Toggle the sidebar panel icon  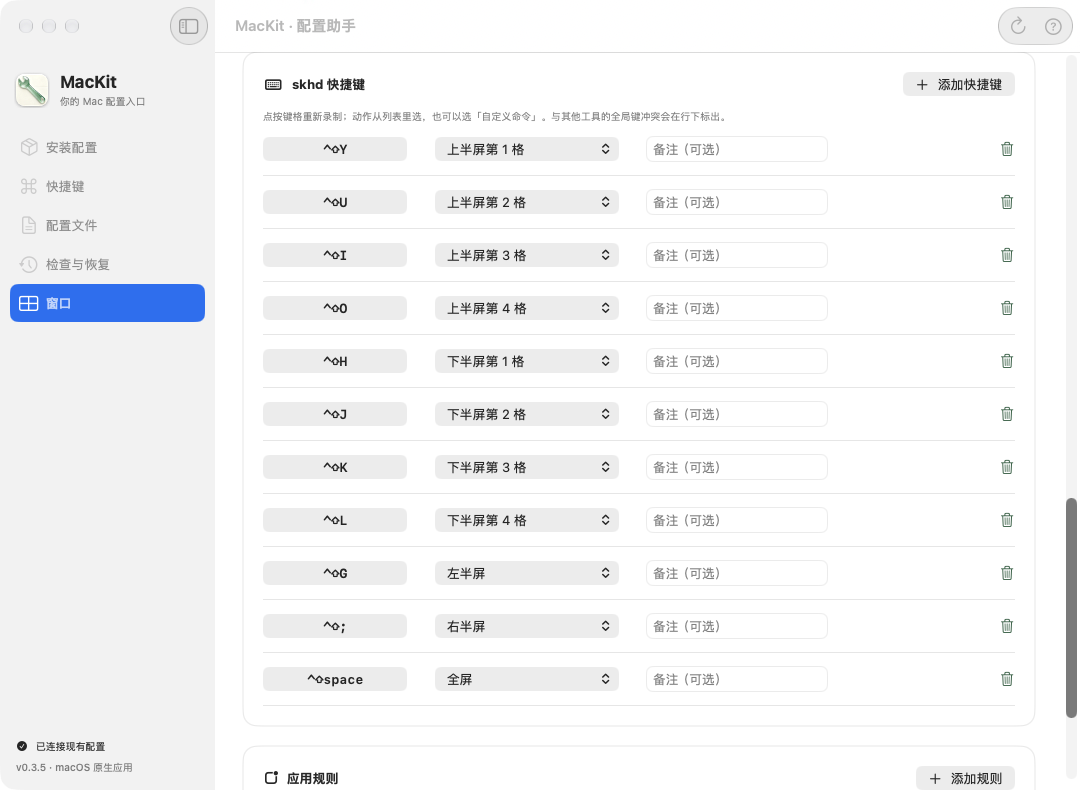(189, 26)
